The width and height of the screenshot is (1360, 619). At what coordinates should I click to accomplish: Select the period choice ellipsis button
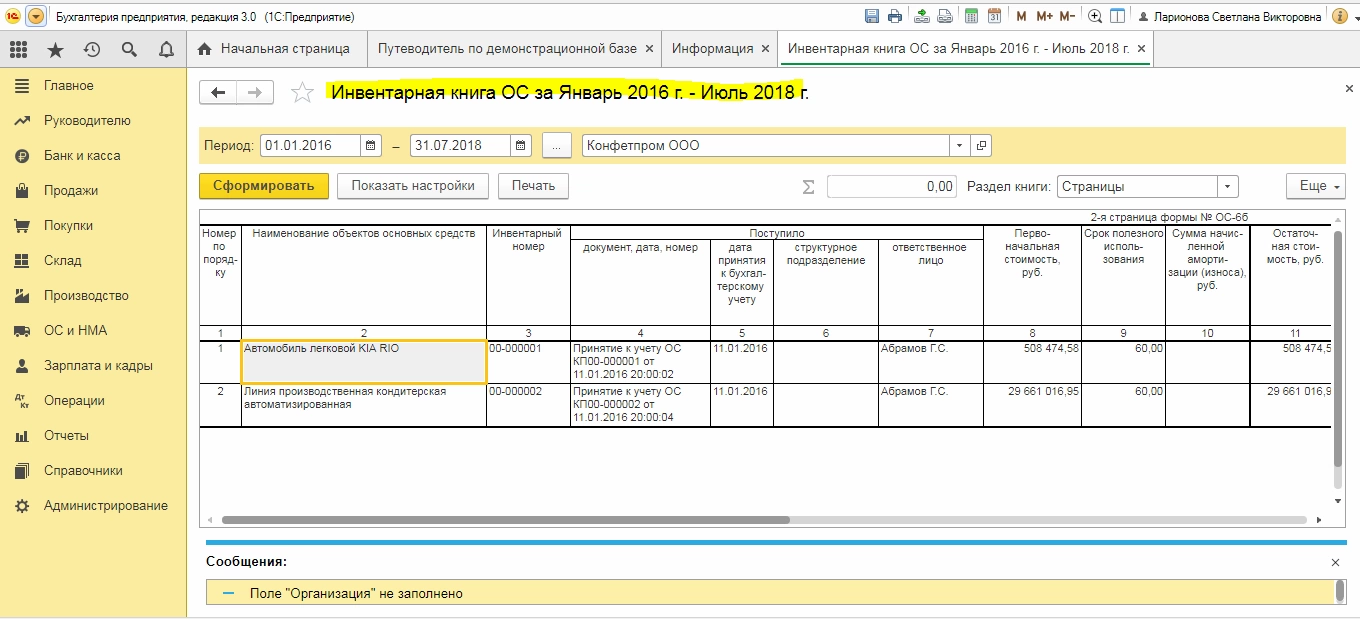[x=556, y=145]
